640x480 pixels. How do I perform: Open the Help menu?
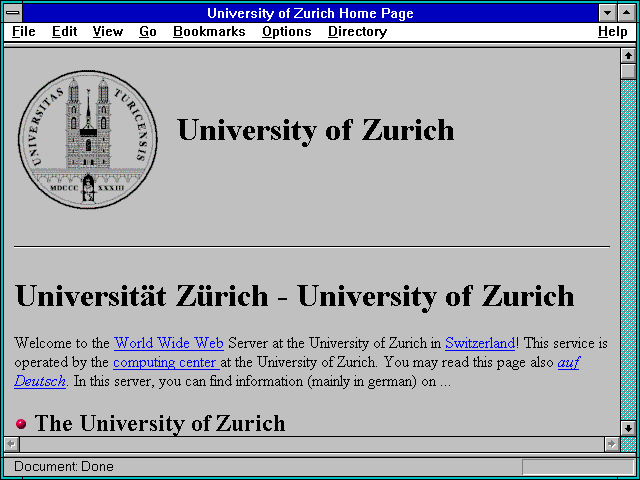612,32
